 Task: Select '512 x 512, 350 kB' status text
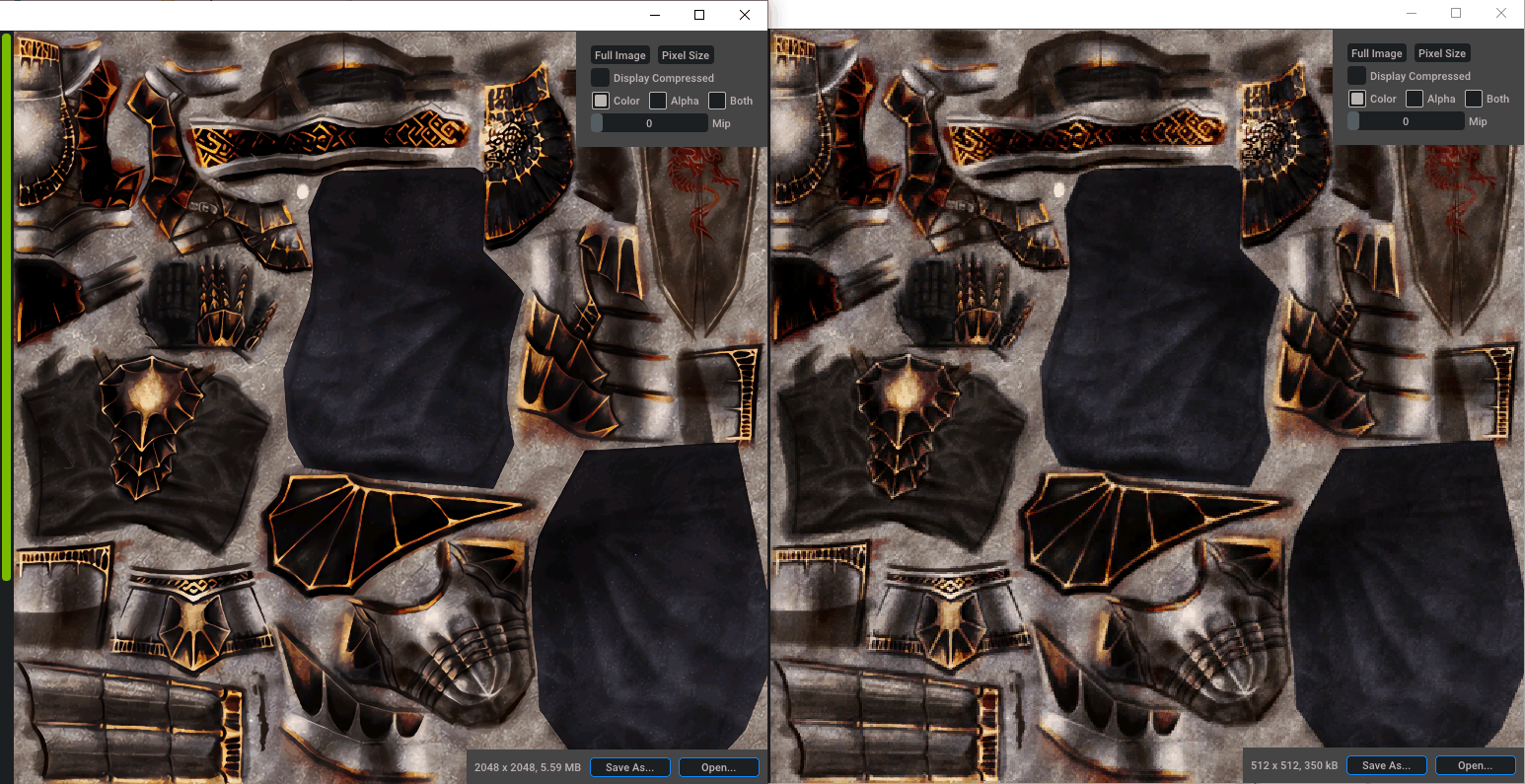pos(1294,765)
